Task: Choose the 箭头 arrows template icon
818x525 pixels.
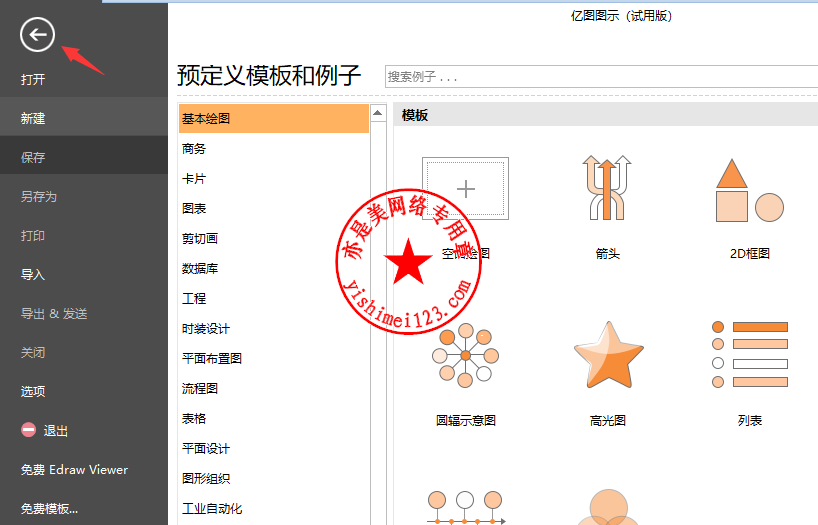Action: 607,187
